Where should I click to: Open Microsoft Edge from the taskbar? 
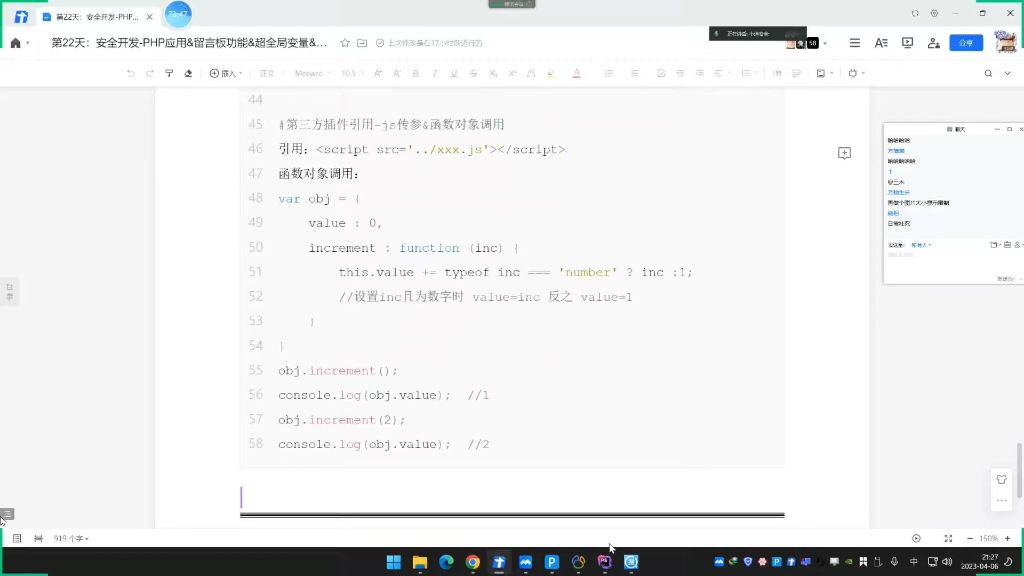click(x=446, y=562)
